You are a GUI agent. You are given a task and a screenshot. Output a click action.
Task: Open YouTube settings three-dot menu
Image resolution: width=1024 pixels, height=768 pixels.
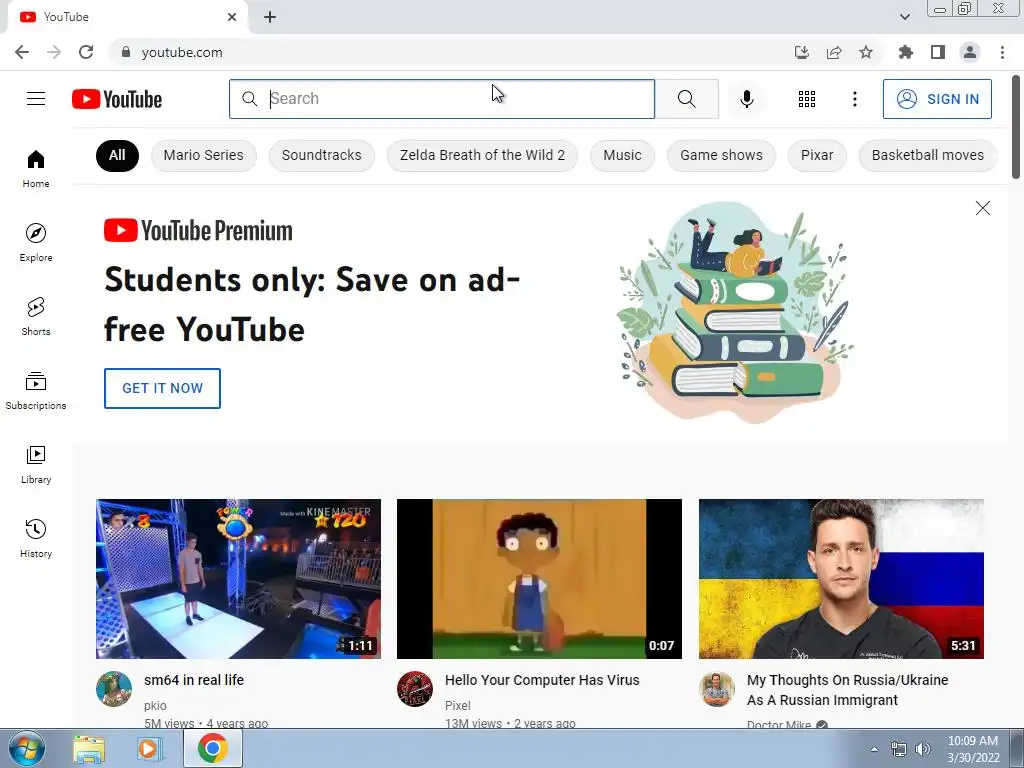pos(854,99)
